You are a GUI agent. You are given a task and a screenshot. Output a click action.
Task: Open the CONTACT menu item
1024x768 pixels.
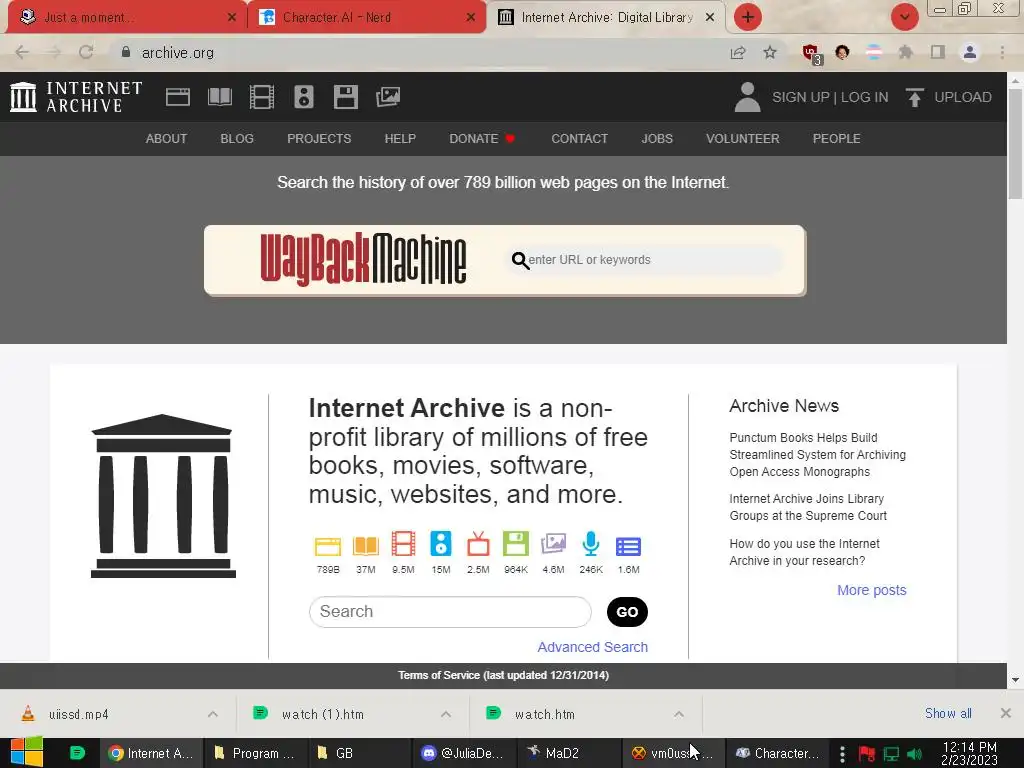pyautogui.click(x=579, y=138)
